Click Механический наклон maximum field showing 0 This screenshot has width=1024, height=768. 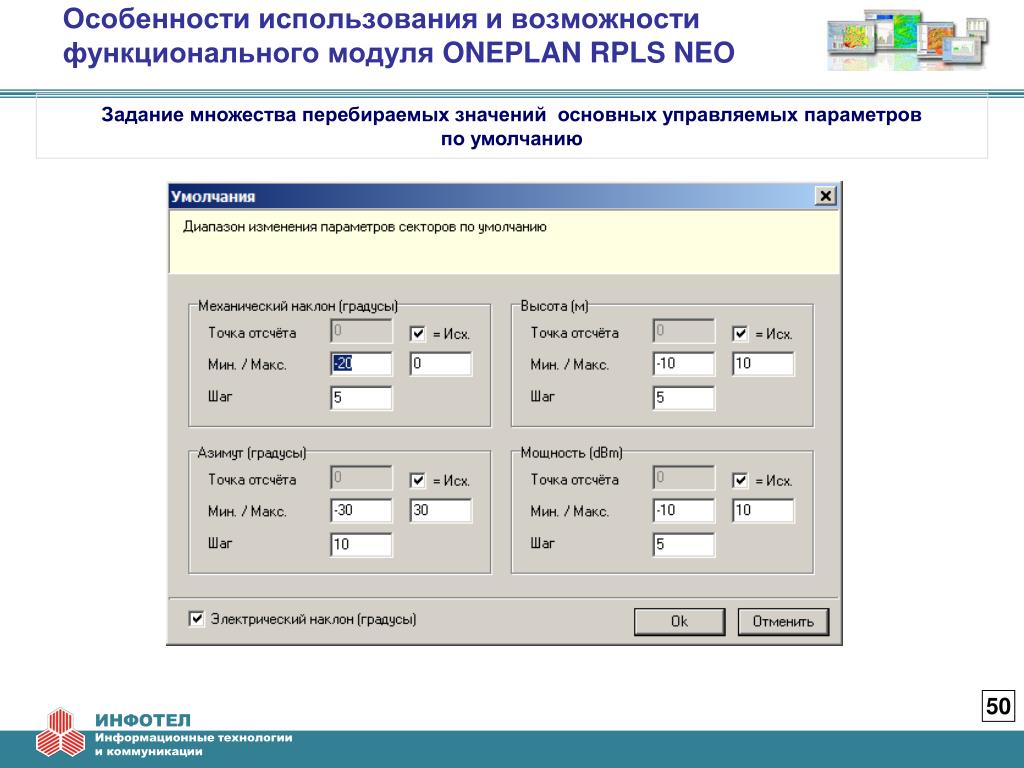[441, 364]
